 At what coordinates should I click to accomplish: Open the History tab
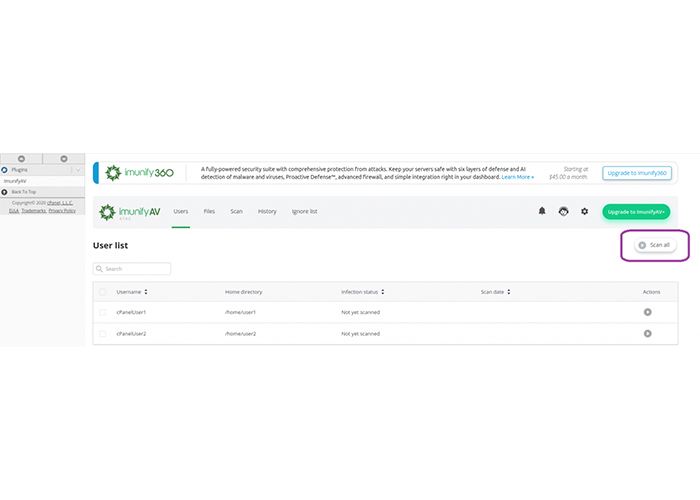[267, 212]
